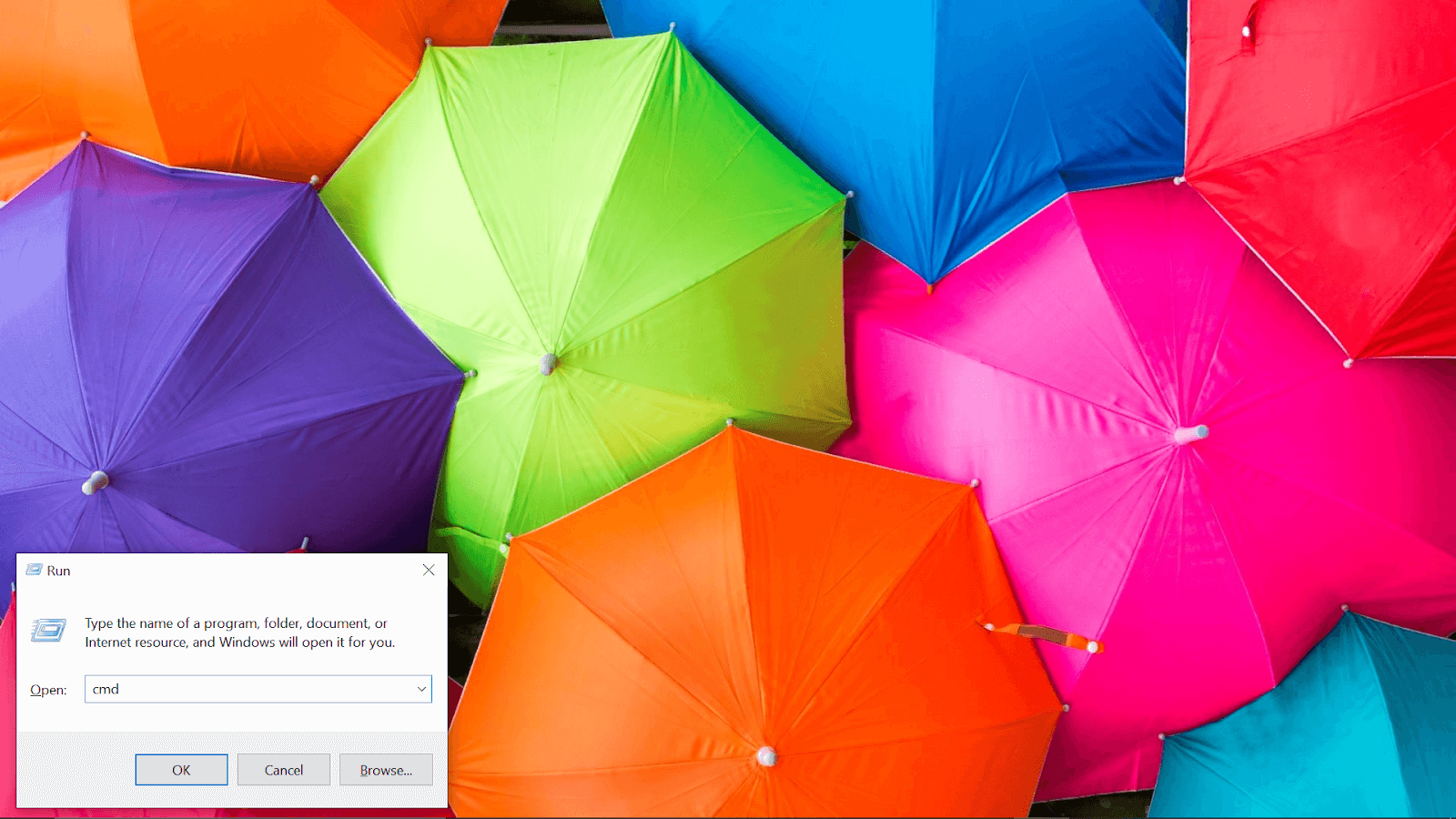The height and width of the screenshot is (819, 1456).
Task: Cancel the Run dialog
Action: 284,770
